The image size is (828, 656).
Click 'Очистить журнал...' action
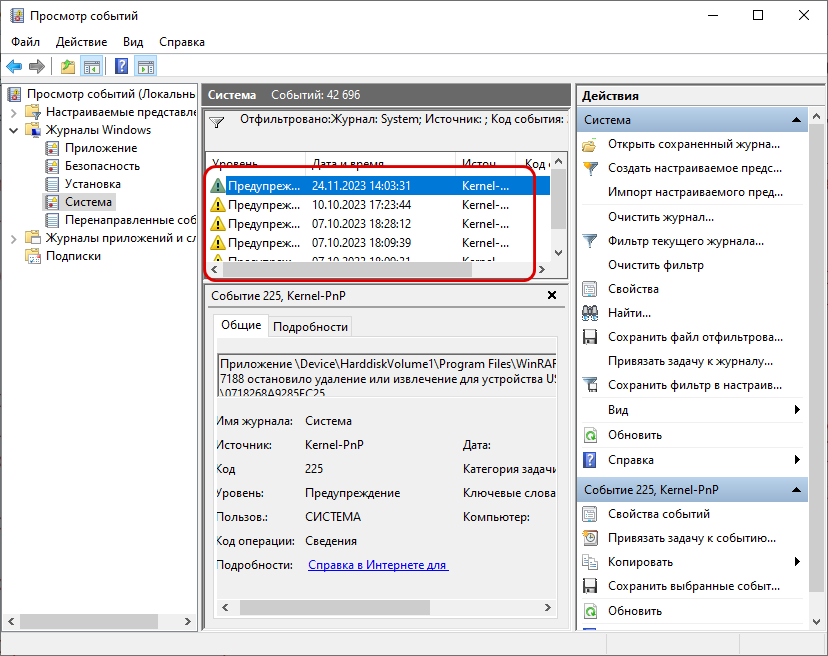click(660, 217)
